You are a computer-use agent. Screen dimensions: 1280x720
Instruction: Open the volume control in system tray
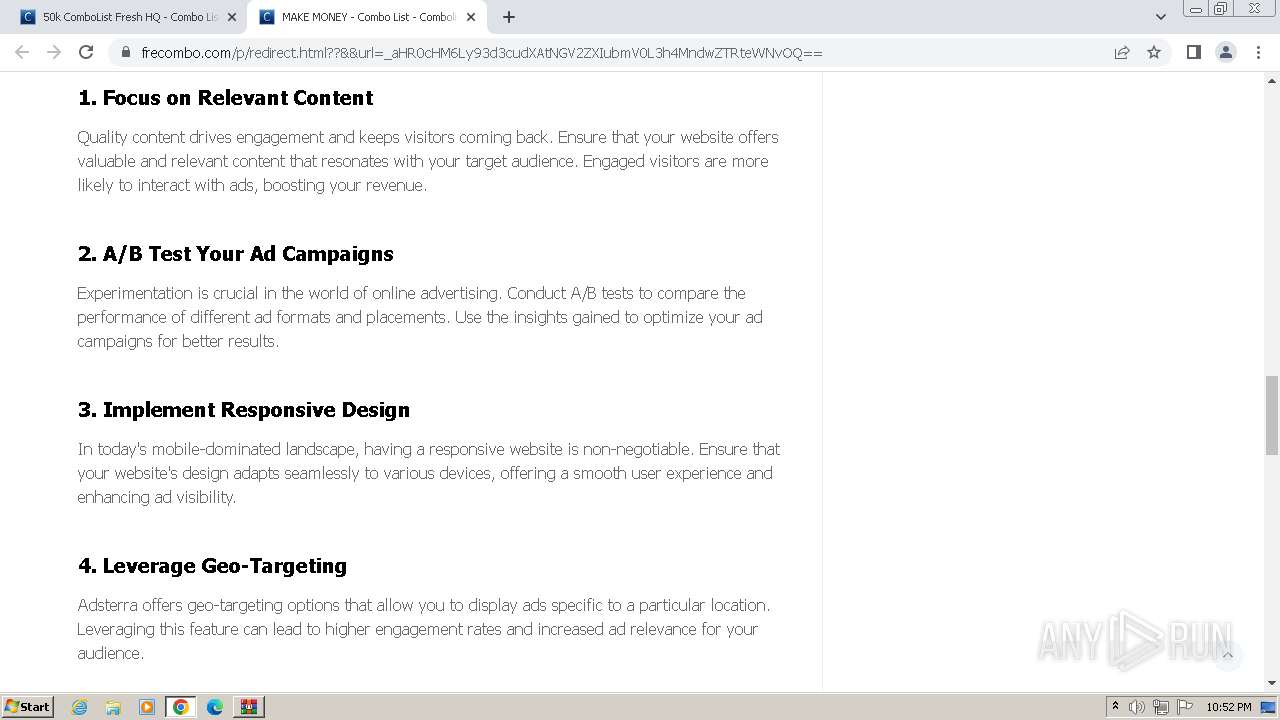point(1137,707)
